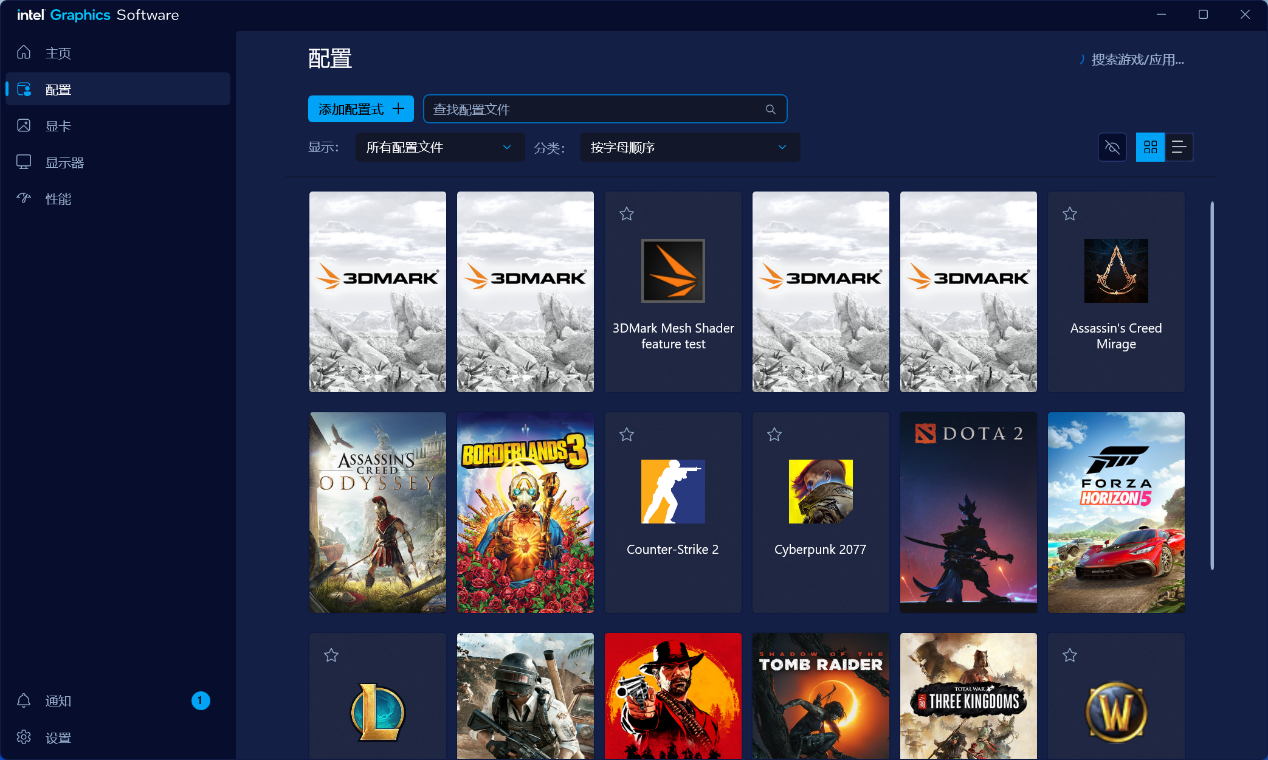
Task: Open the League of Legends icon
Action: tap(378, 713)
